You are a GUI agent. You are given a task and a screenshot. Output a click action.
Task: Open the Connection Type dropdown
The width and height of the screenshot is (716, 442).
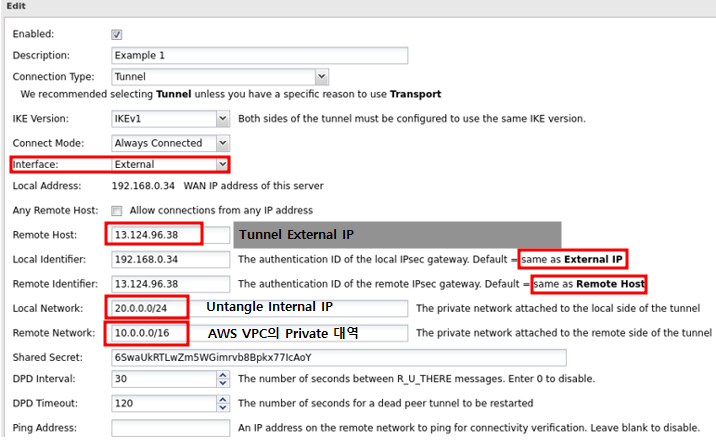(321, 77)
